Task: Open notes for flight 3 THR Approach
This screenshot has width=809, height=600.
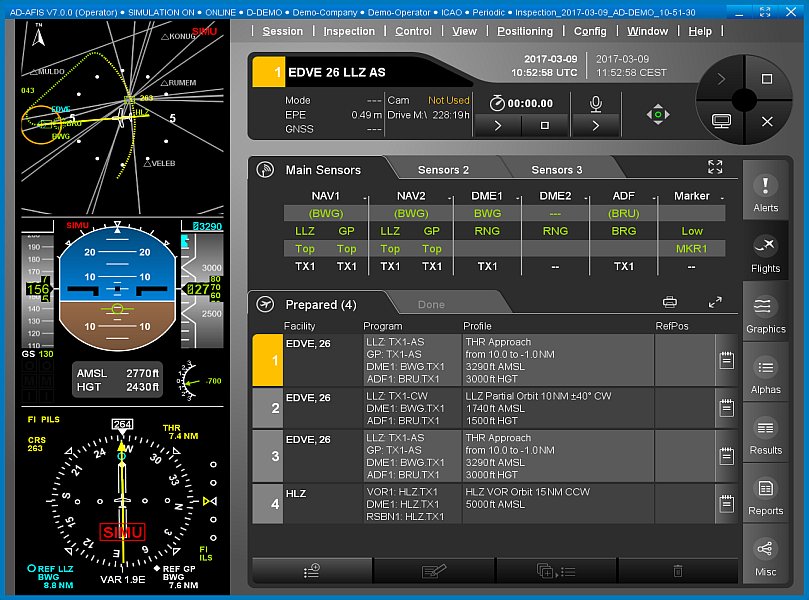Action: coord(726,456)
